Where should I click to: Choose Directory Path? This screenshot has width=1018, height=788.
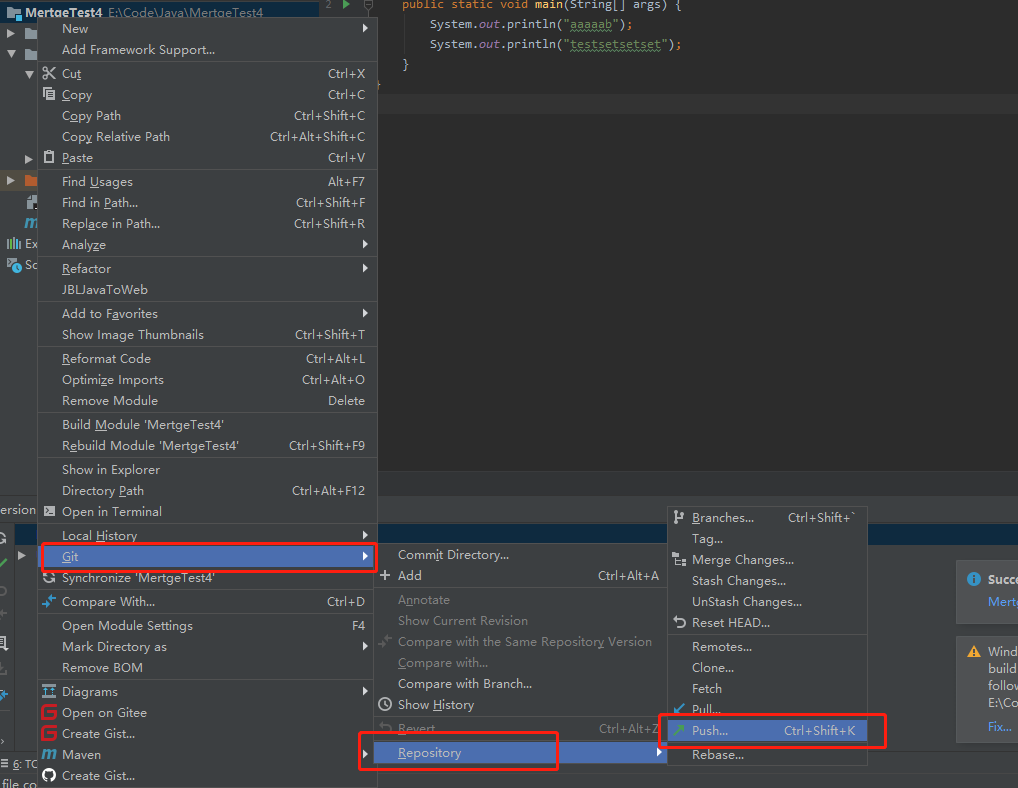tap(208, 491)
